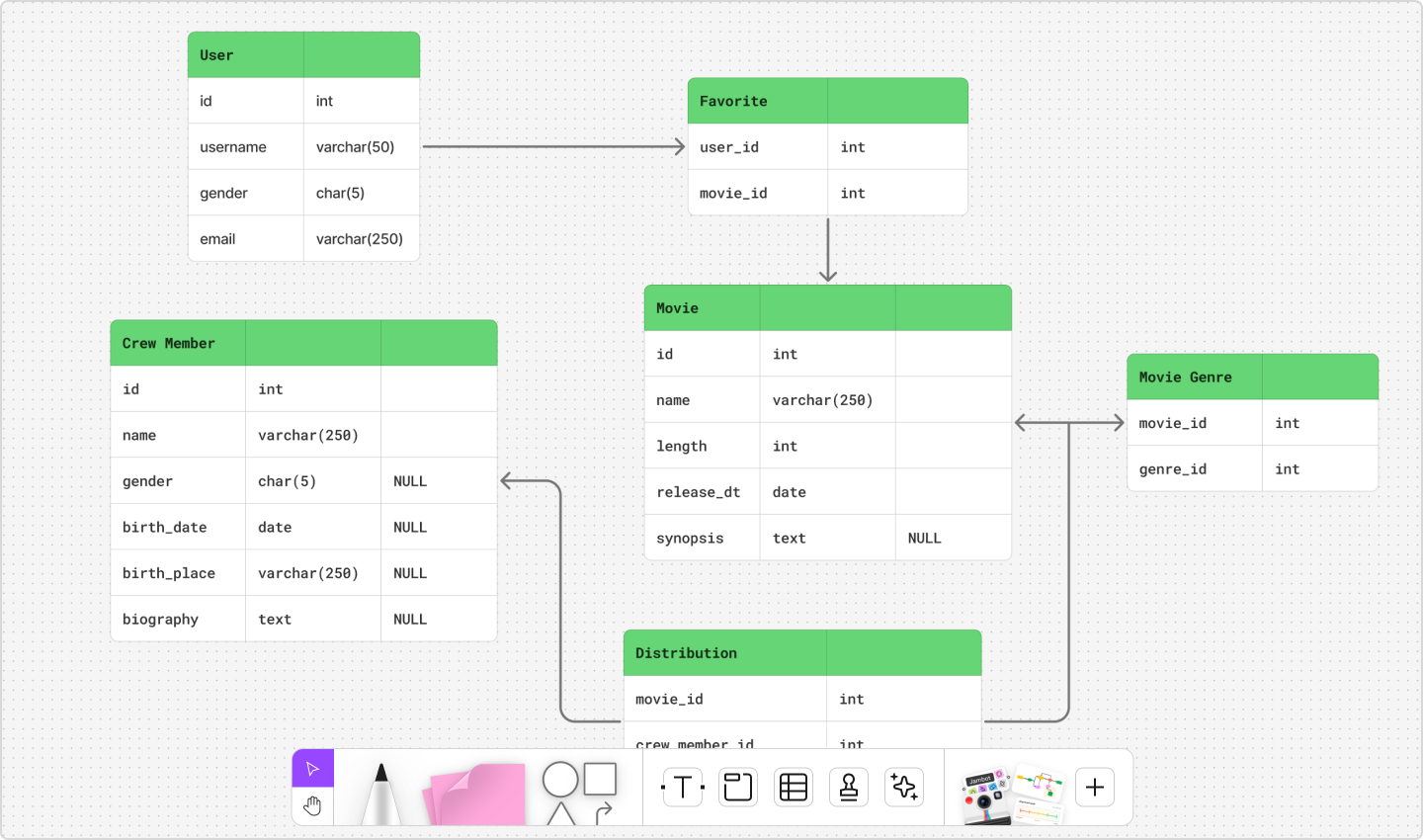
Task: Choose the stamp tool
Action: point(848,787)
